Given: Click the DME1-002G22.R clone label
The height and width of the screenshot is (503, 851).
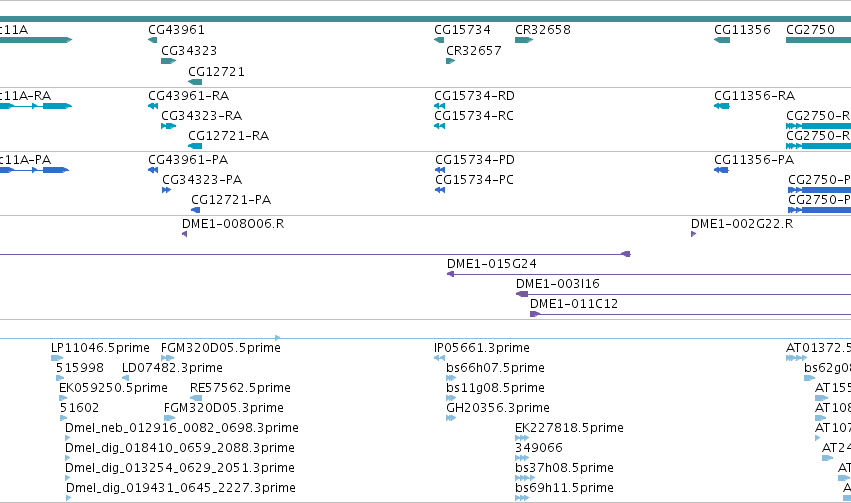Looking at the screenshot, I should pos(742,224).
